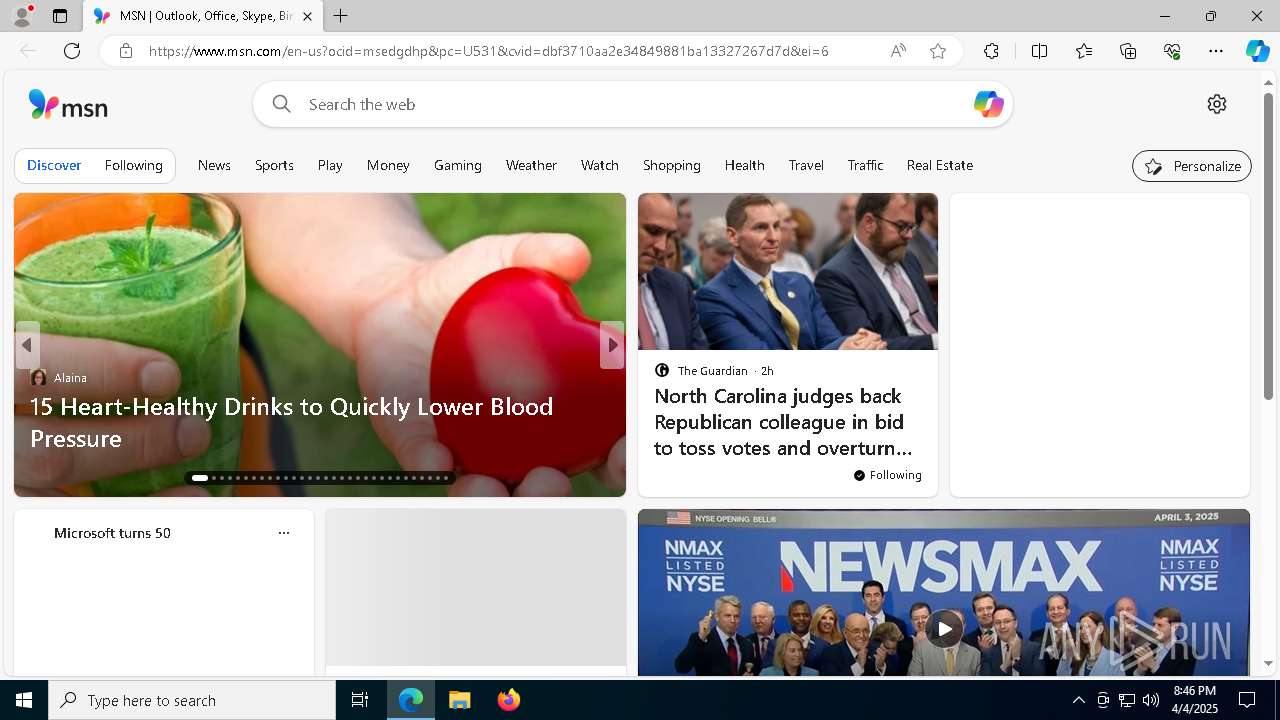The width and height of the screenshot is (1280, 720).
Task: Turn on Read aloud in address bar
Action: tap(898, 51)
